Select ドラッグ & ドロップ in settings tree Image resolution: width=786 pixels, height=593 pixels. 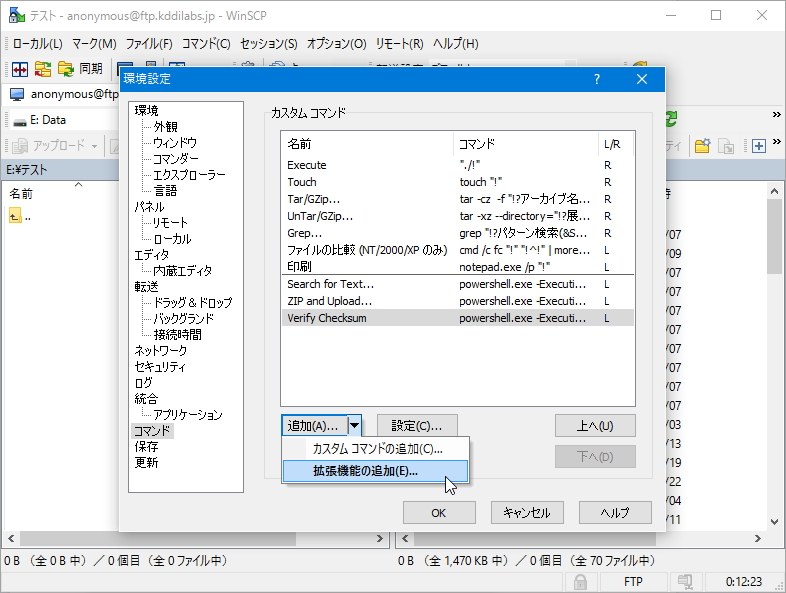192,302
